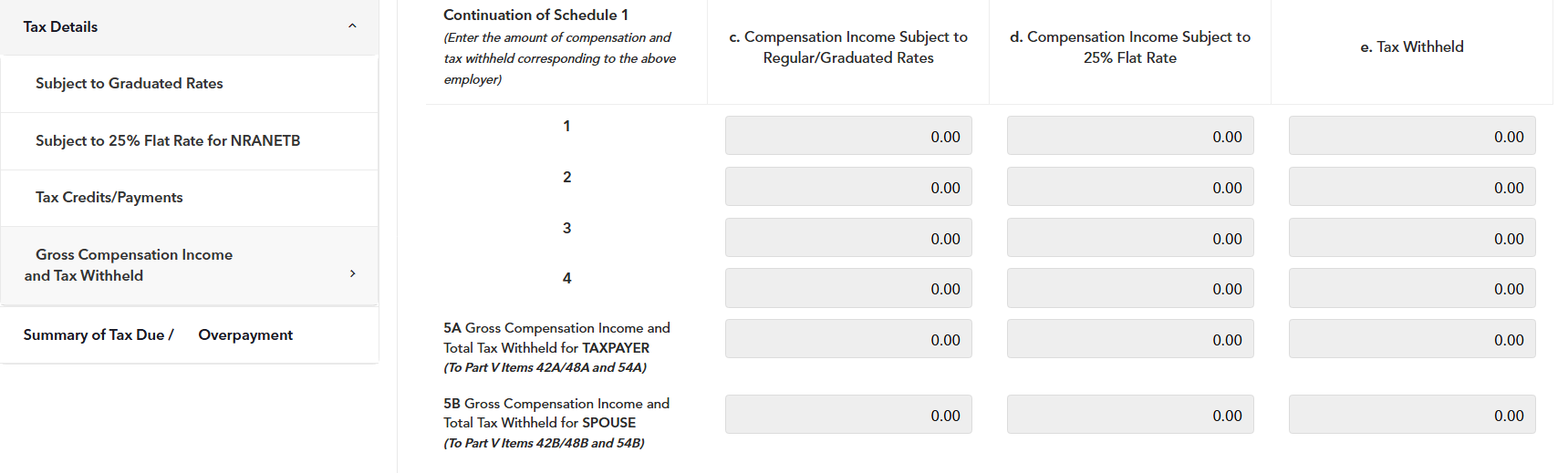Click 5A TAXPAYER Regular/Graduated Rates total field
The image size is (1568, 473).
(848, 339)
